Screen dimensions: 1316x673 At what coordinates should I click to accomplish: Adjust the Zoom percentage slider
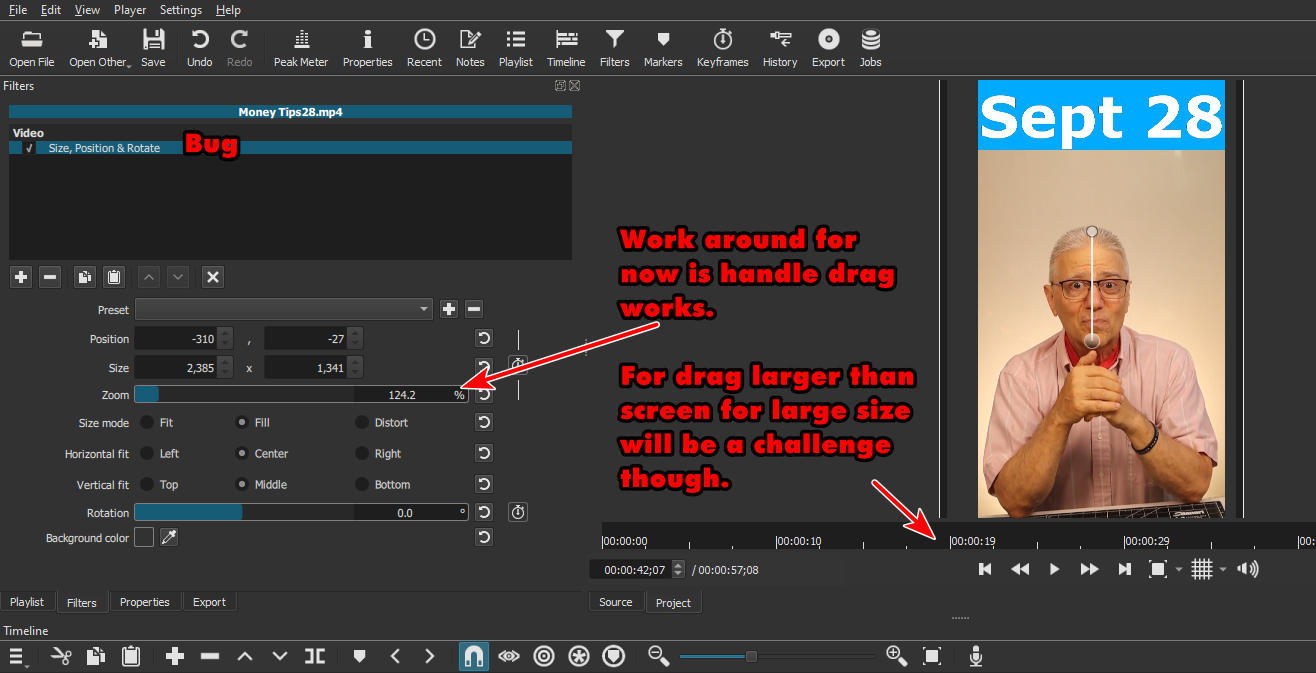point(300,394)
